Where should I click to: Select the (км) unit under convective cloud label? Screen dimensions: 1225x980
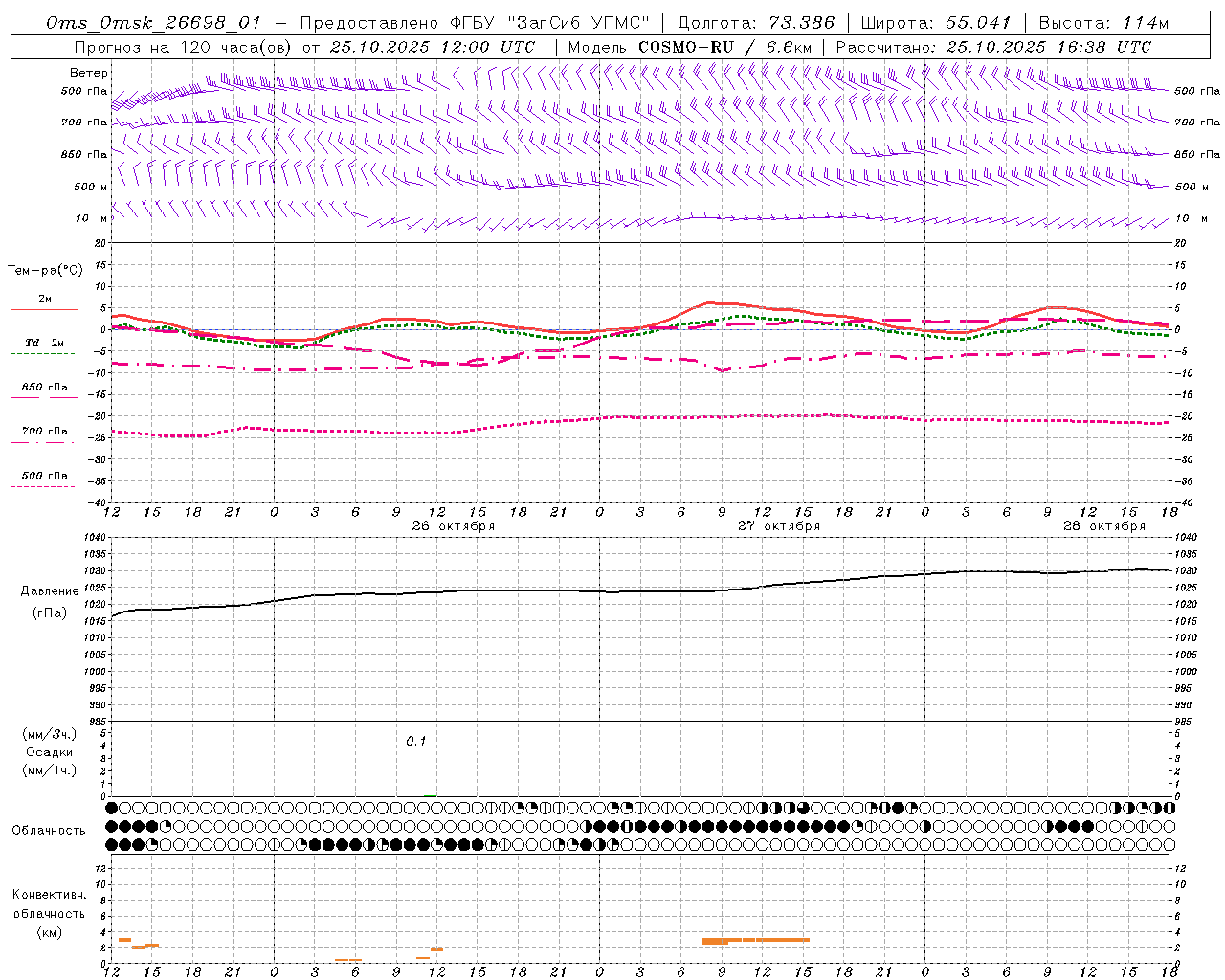coord(49,932)
